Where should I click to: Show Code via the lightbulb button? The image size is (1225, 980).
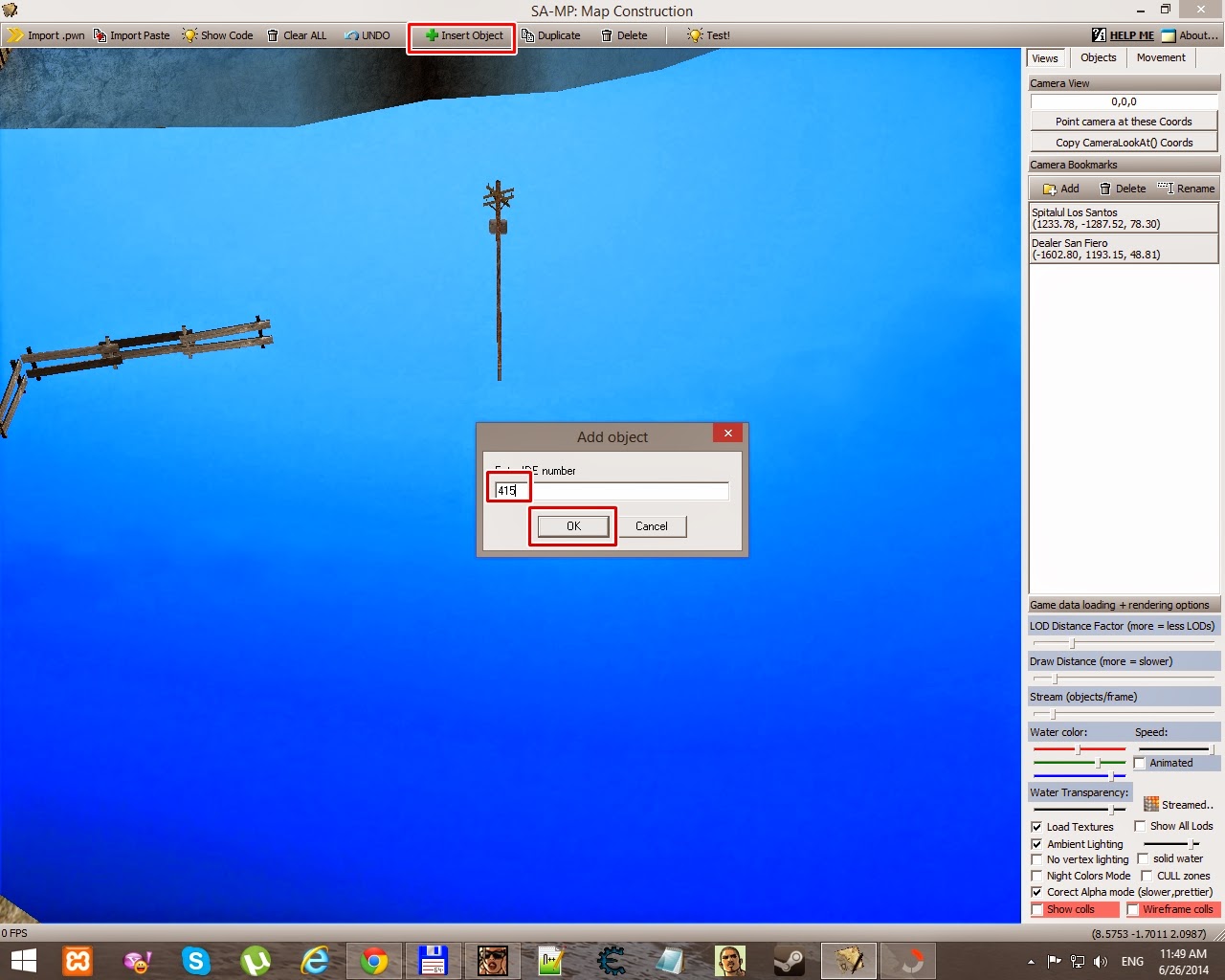click(218, 35)
